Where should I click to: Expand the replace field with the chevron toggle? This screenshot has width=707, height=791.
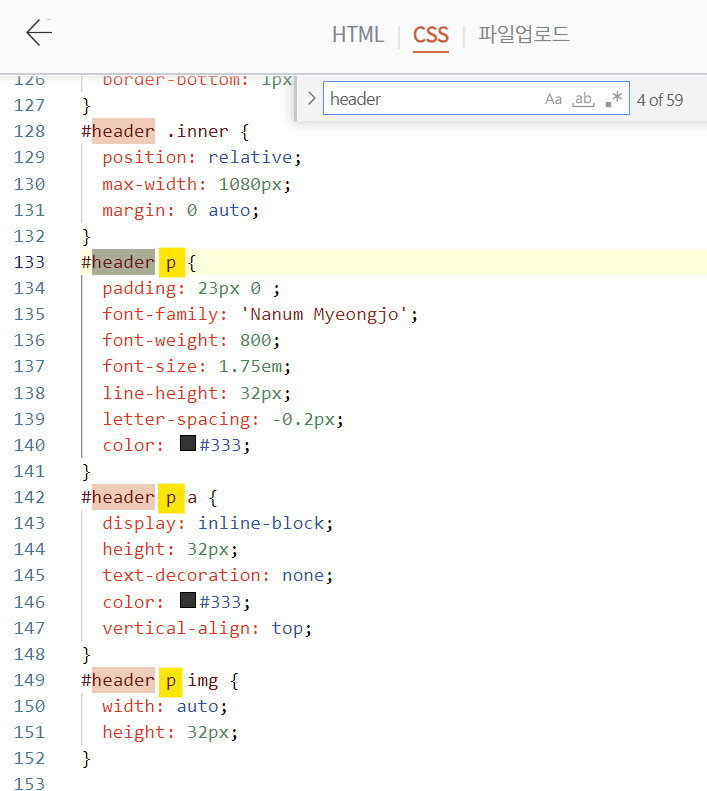point(311,98)
